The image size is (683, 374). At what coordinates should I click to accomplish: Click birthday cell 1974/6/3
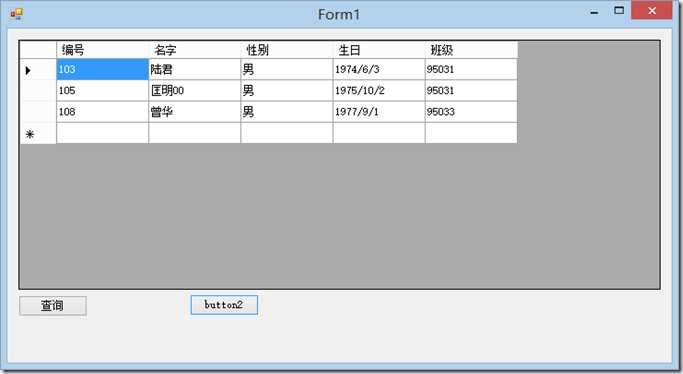[x=379, y=69]
